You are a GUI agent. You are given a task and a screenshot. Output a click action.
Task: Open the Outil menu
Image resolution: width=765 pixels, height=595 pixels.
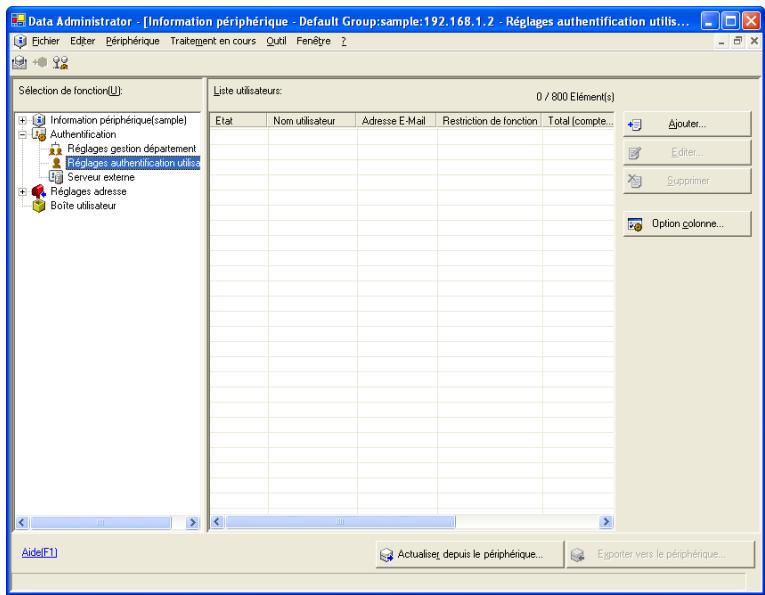pos(276,41)
